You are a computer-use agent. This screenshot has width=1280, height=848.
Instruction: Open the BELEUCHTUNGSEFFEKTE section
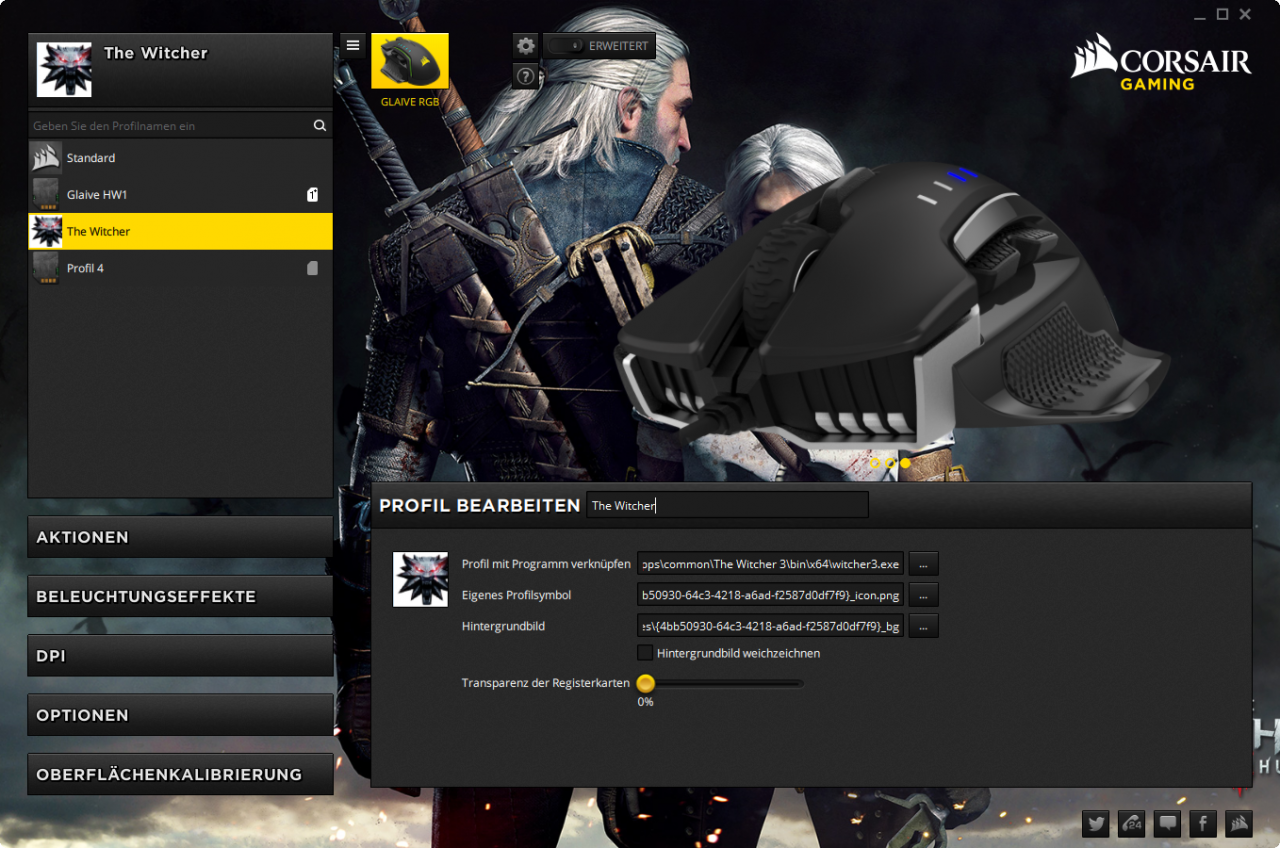180,596
